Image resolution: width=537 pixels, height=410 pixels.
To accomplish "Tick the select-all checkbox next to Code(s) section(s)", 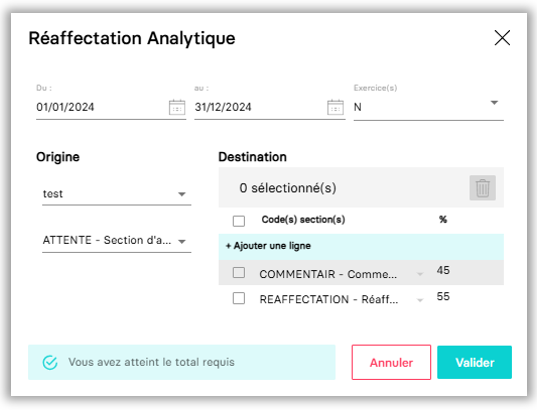I will pos(239,221).
